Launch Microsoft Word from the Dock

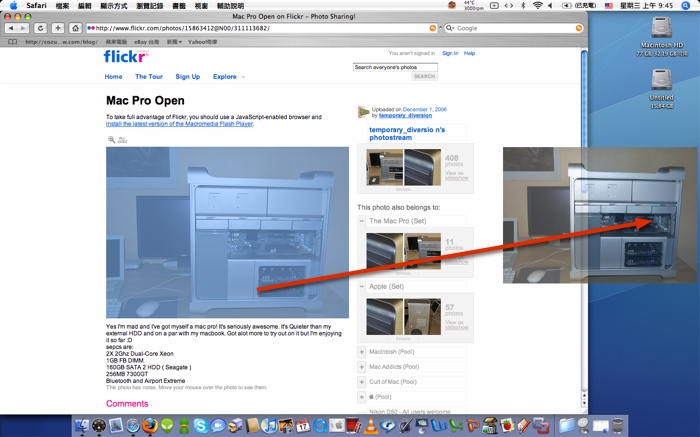click(x=439, y=425)
